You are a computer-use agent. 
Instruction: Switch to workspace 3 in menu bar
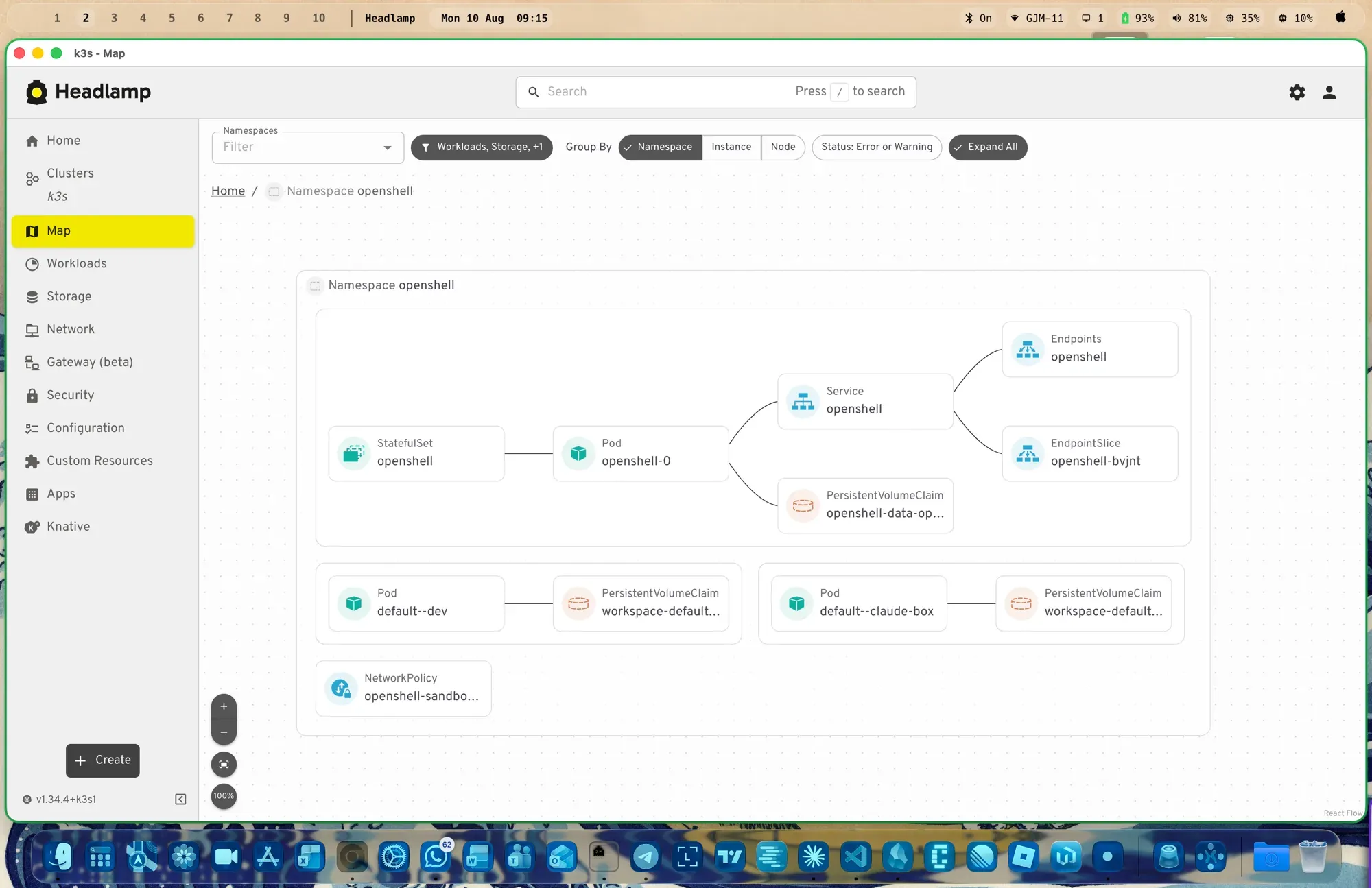[x=114, y=19]
